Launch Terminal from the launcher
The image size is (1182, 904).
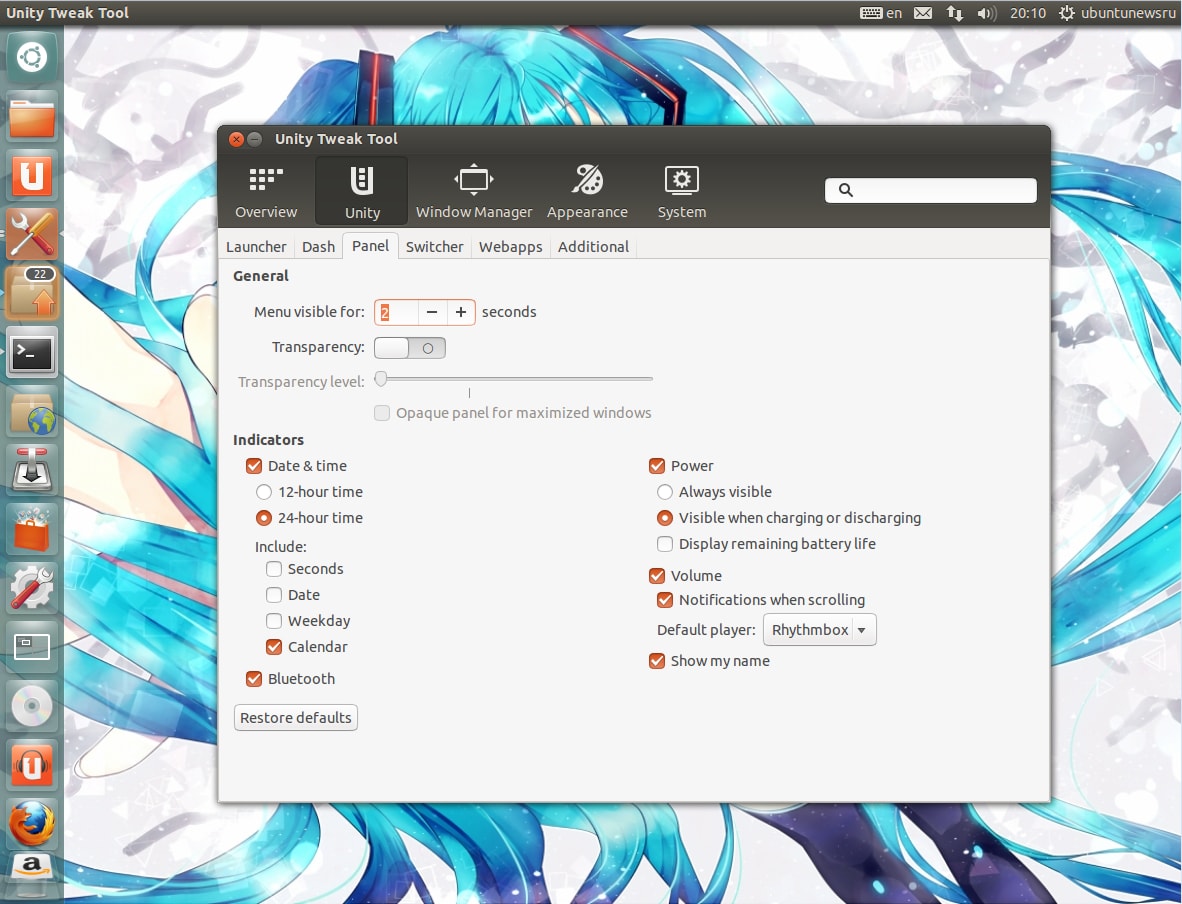tap(32, 352)
